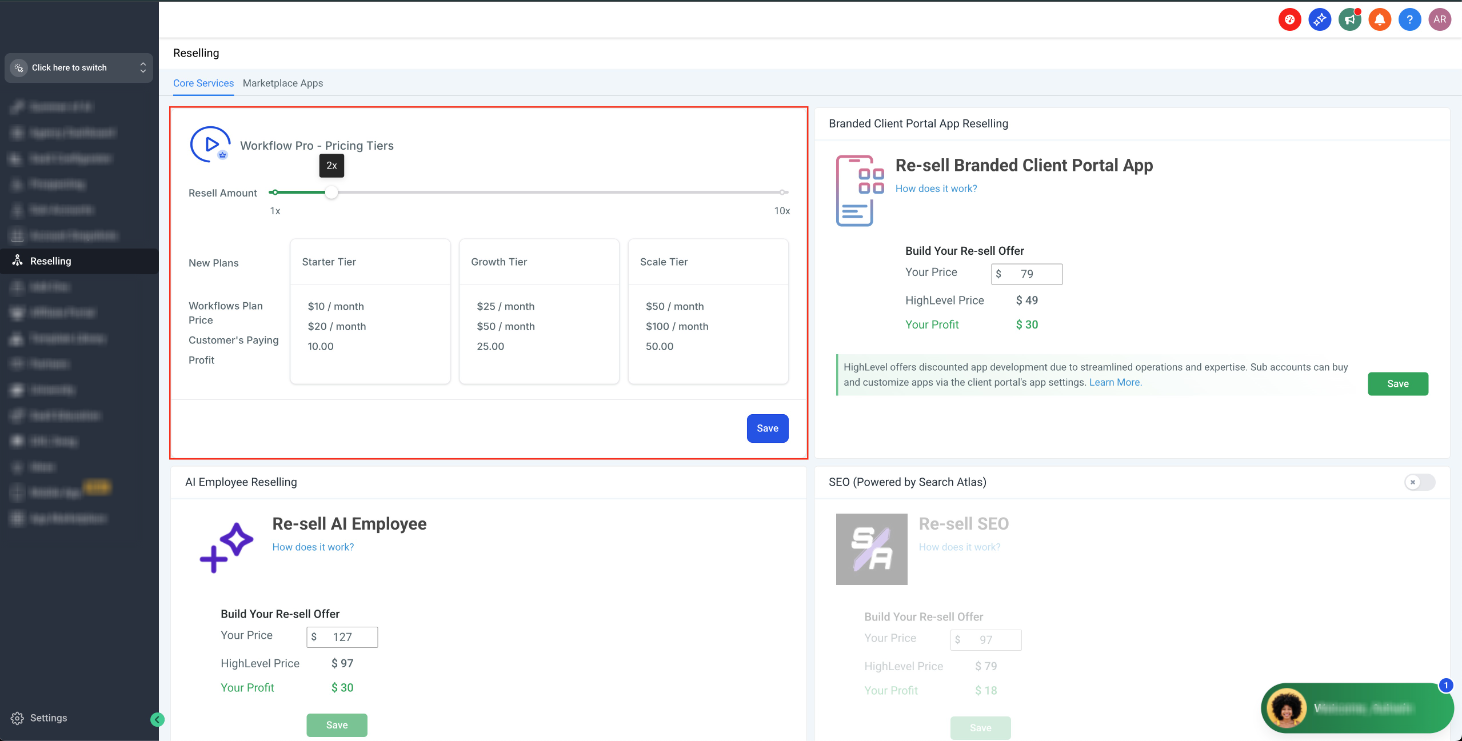1462x741 pixels.
Task: Expand the 'Click here to switch' account dropdown
Action: (79, 68)
